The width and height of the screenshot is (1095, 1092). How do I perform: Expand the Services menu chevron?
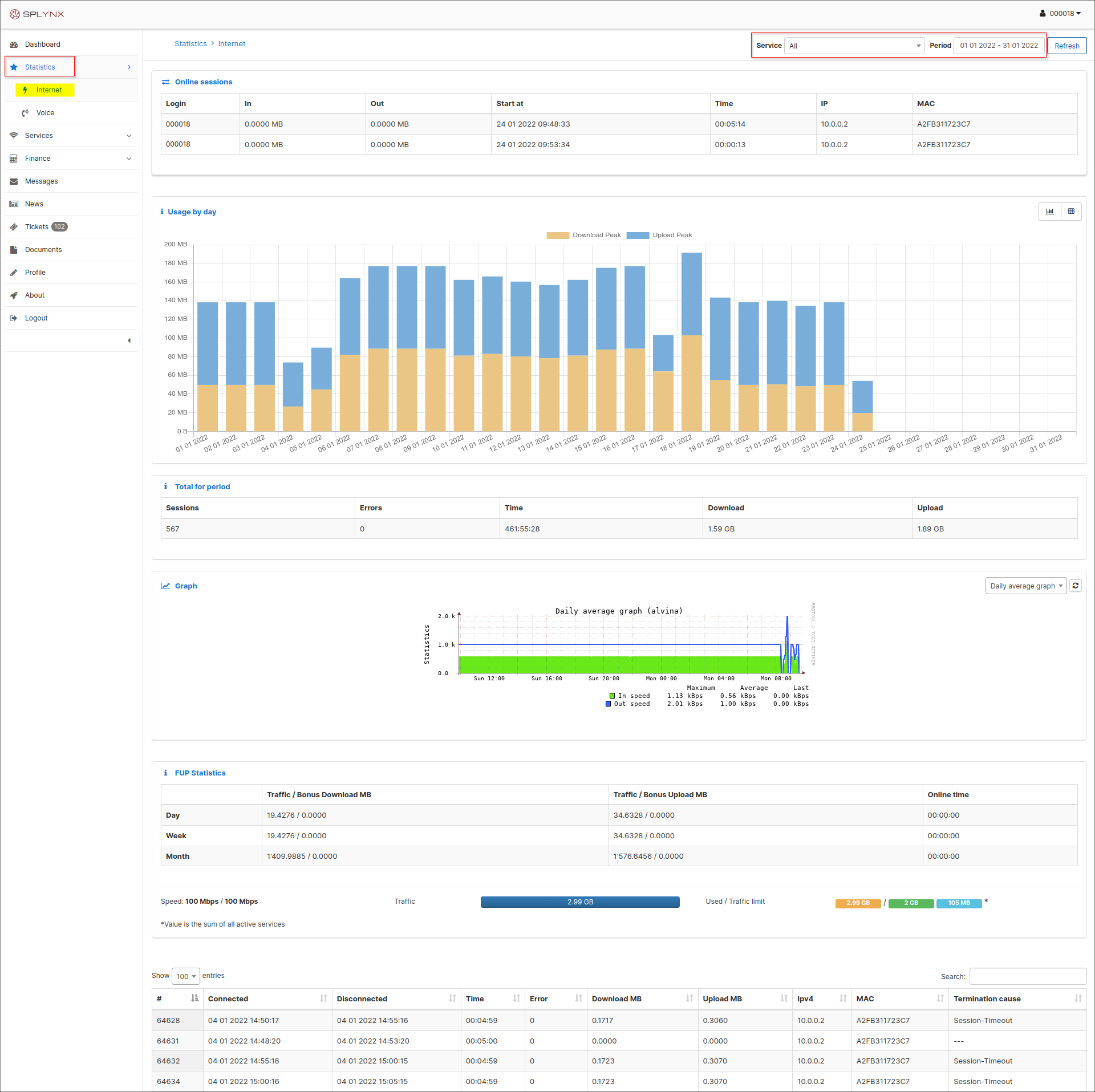(x=129, y=136)
